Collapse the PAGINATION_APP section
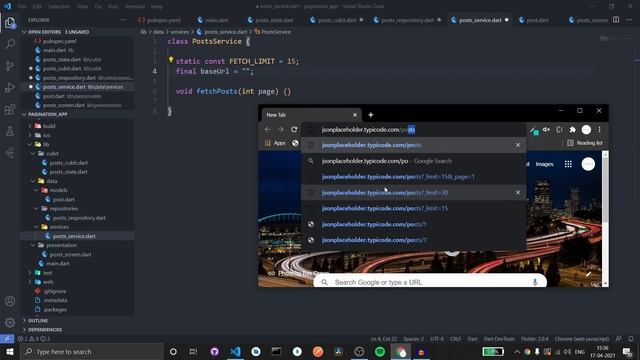640x360 pixels. [47, 114]
